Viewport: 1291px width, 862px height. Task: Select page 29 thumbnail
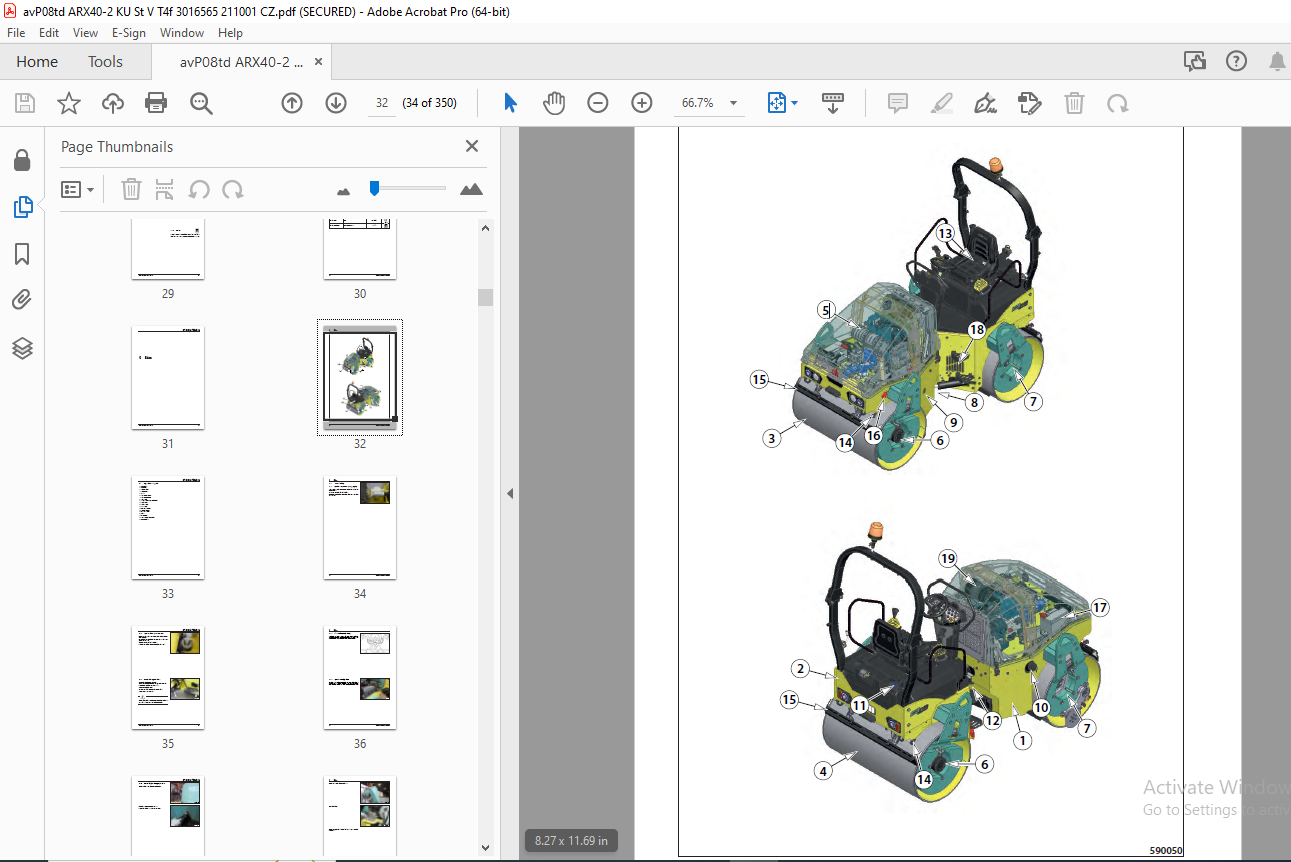(168, 250)
